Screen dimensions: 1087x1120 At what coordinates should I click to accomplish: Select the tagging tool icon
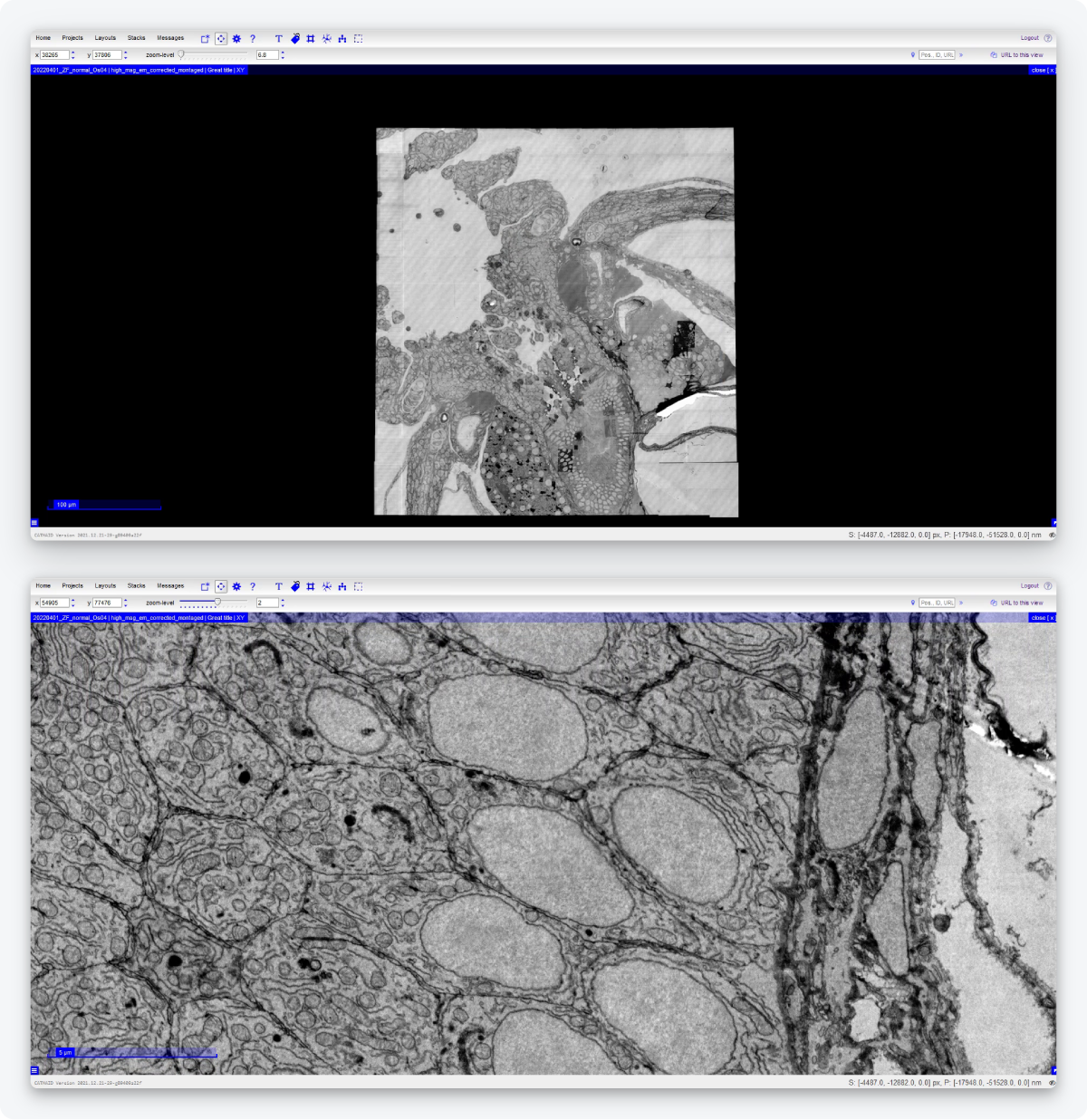click(x=294, y=38)
